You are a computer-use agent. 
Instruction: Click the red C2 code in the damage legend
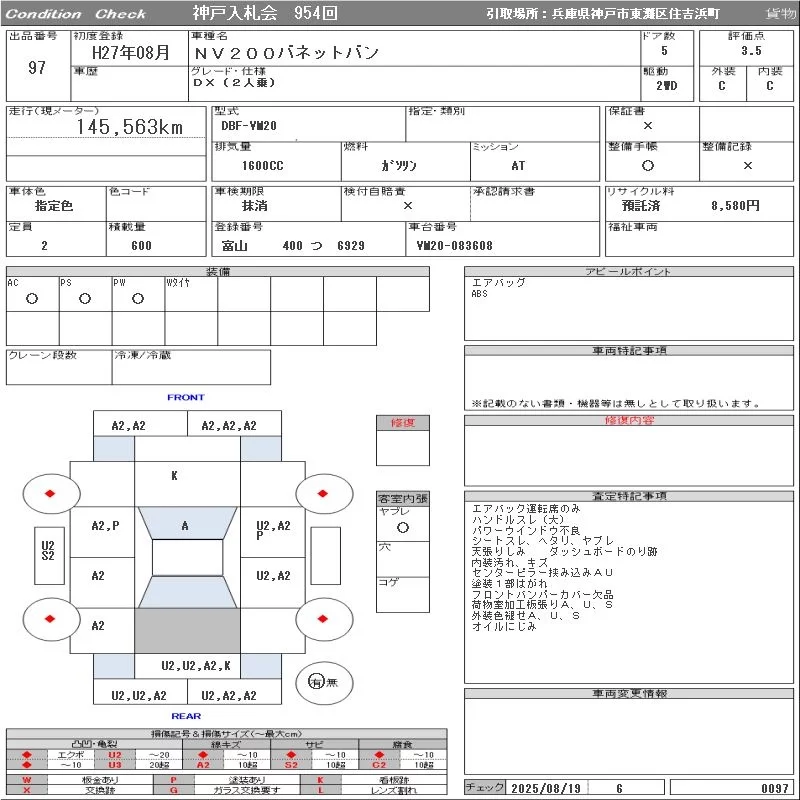(379, 764)
